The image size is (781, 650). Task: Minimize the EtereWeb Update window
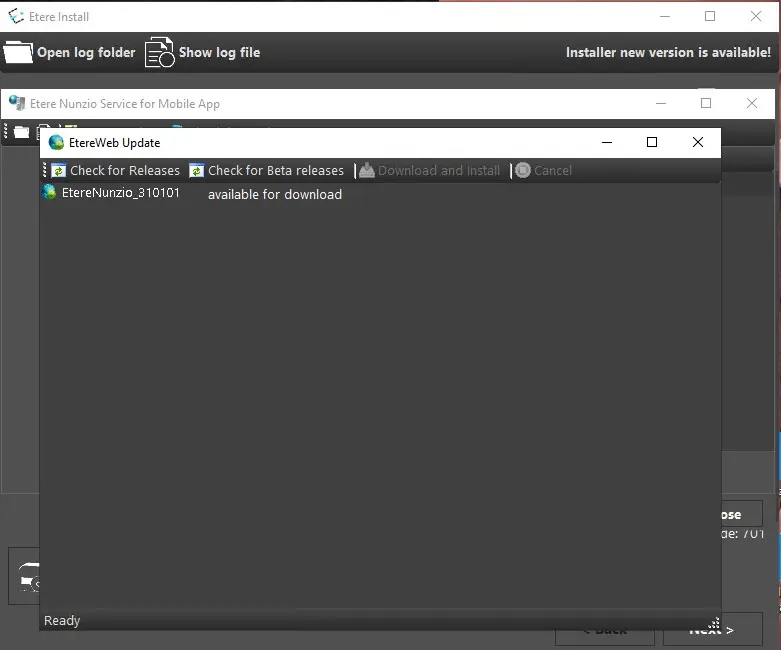(607, 142)
